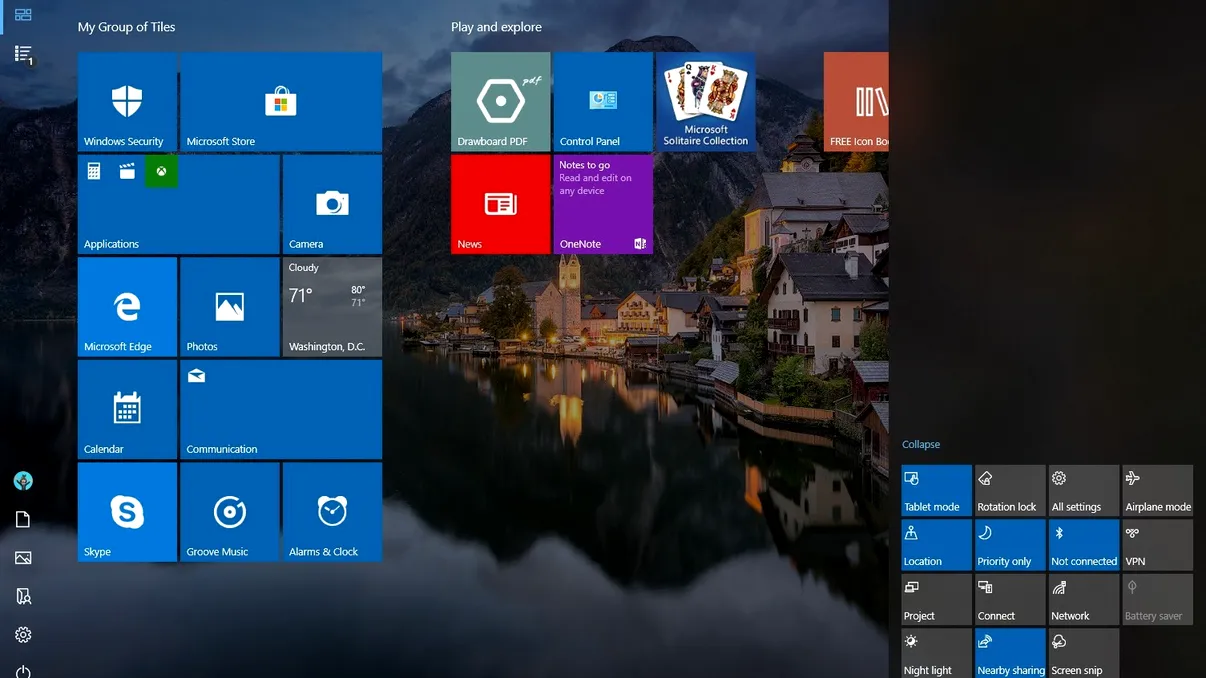Click the weather tile for Washington, D.C.
The height and width of the screenshot is (678, 1206).
click(331, 307)
